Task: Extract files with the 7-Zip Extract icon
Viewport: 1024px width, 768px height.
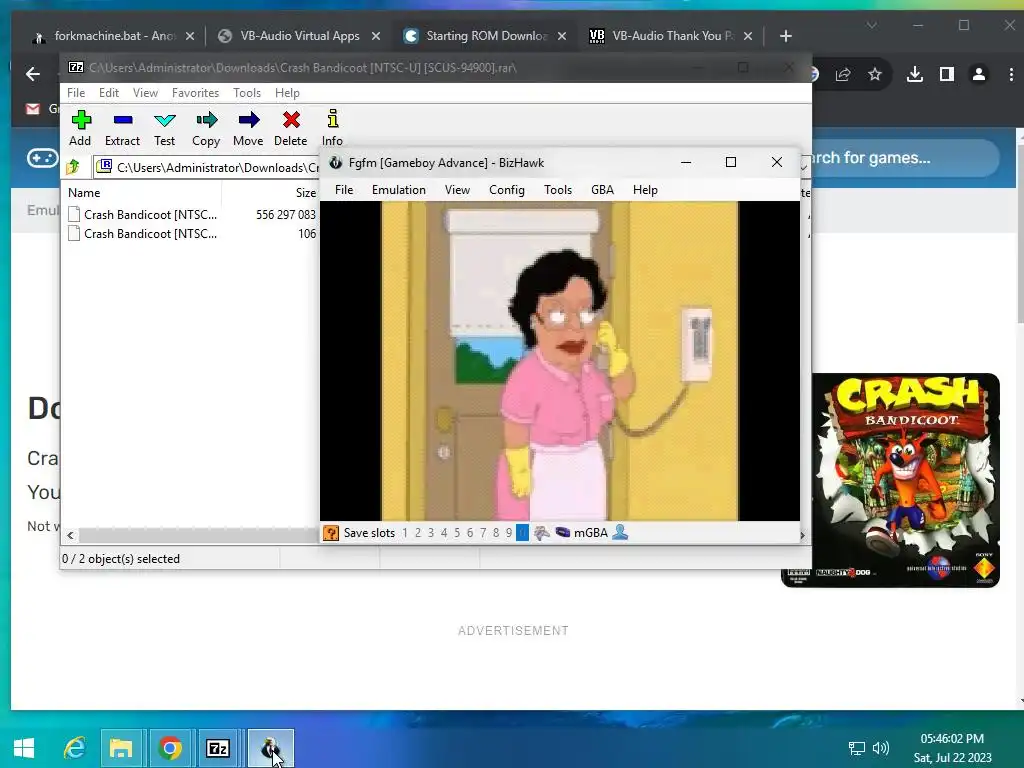Action: [122, 128]
